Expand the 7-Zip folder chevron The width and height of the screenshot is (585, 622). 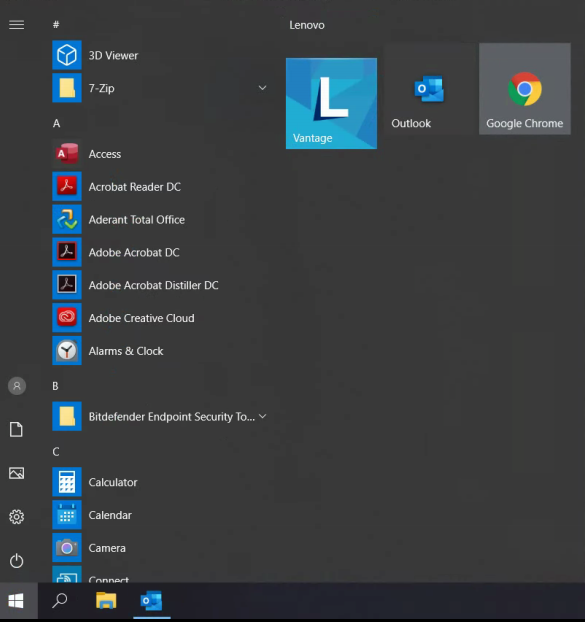(x=263, y=87)
